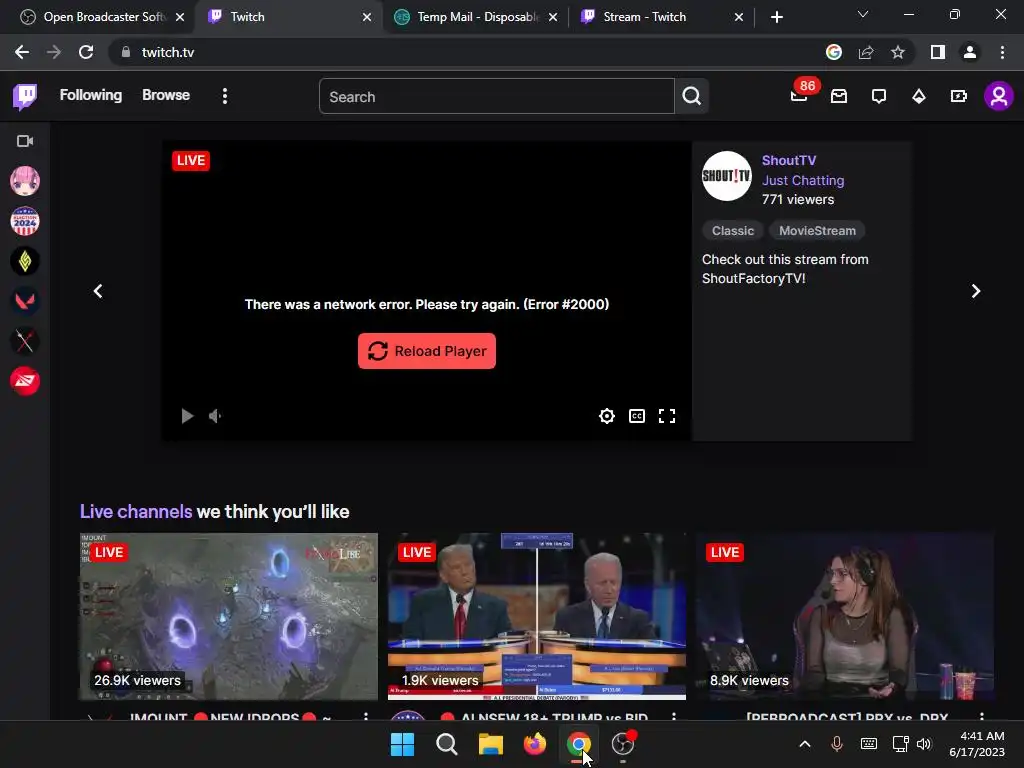Open the Whispers chat icon

(x=879, y=97)
